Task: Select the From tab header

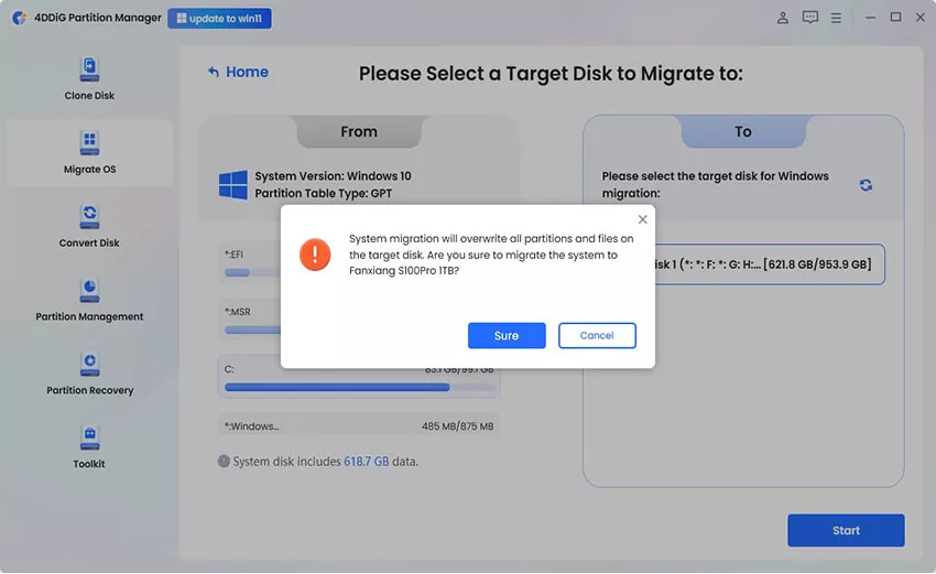Action: click(359, 132)
